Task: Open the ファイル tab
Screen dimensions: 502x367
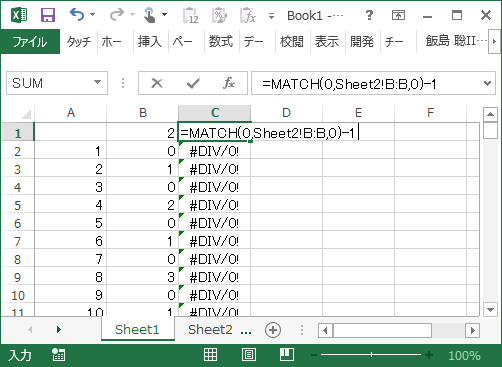Action: click(30, 42)
